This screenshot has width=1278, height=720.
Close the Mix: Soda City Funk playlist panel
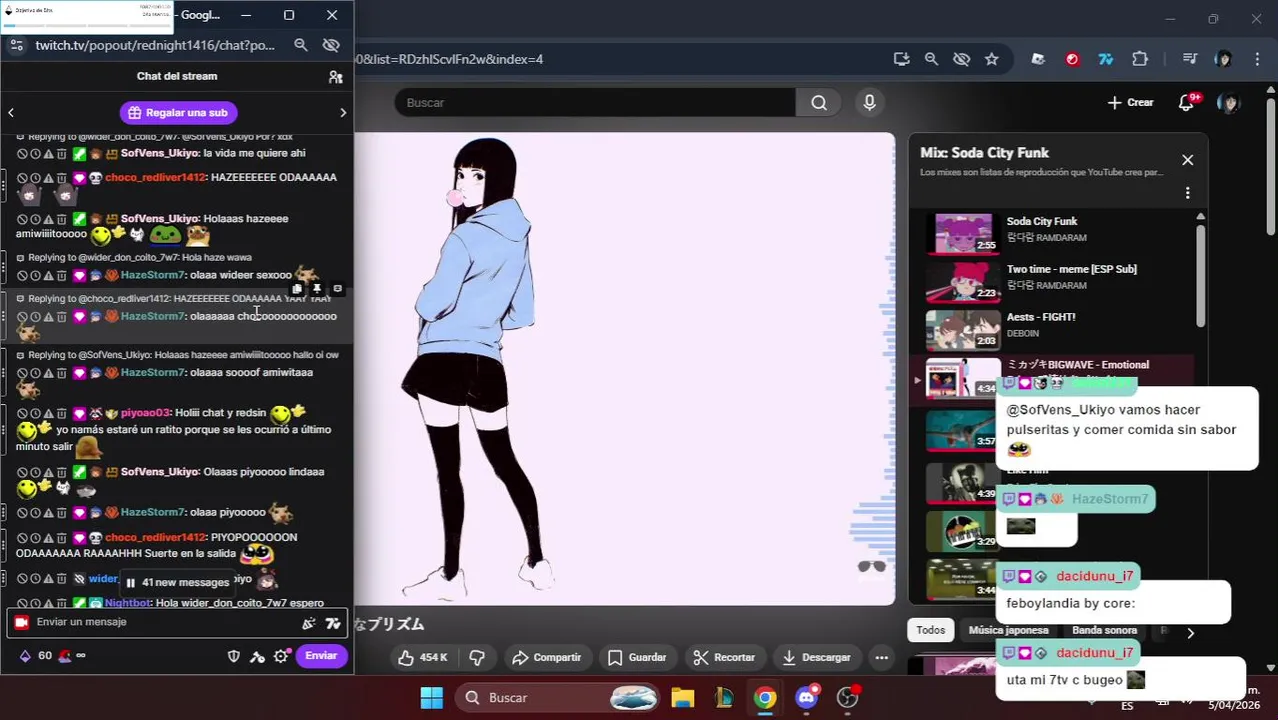1187,160
